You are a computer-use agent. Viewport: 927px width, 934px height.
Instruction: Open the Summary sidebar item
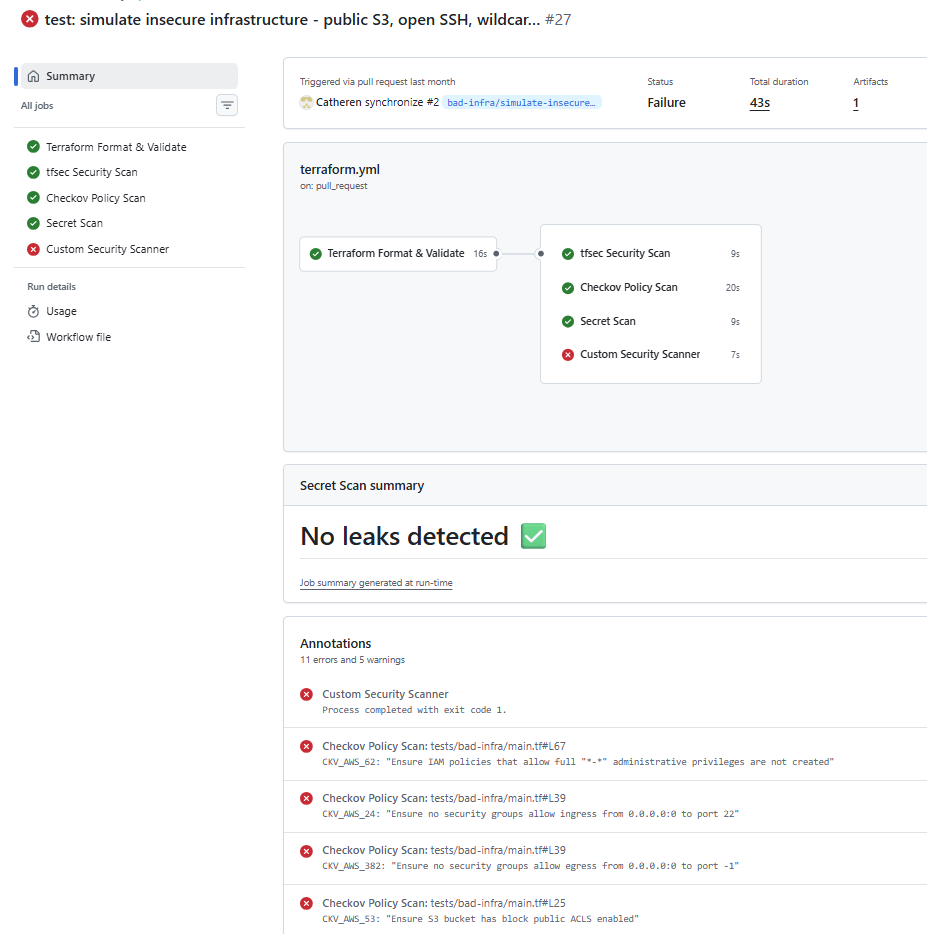[x=129, y=76]
